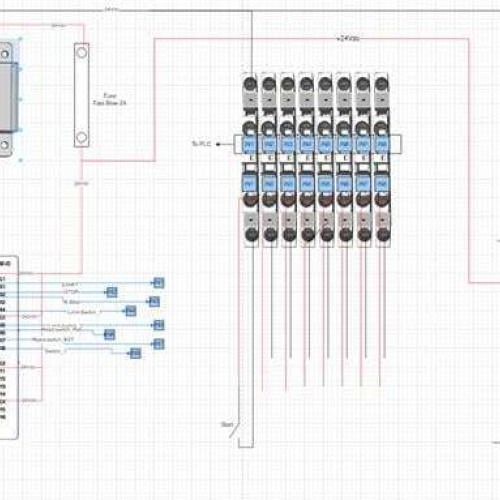Select the power supply component at top-left
500x500 pixels.
click(x=9, y=99)
